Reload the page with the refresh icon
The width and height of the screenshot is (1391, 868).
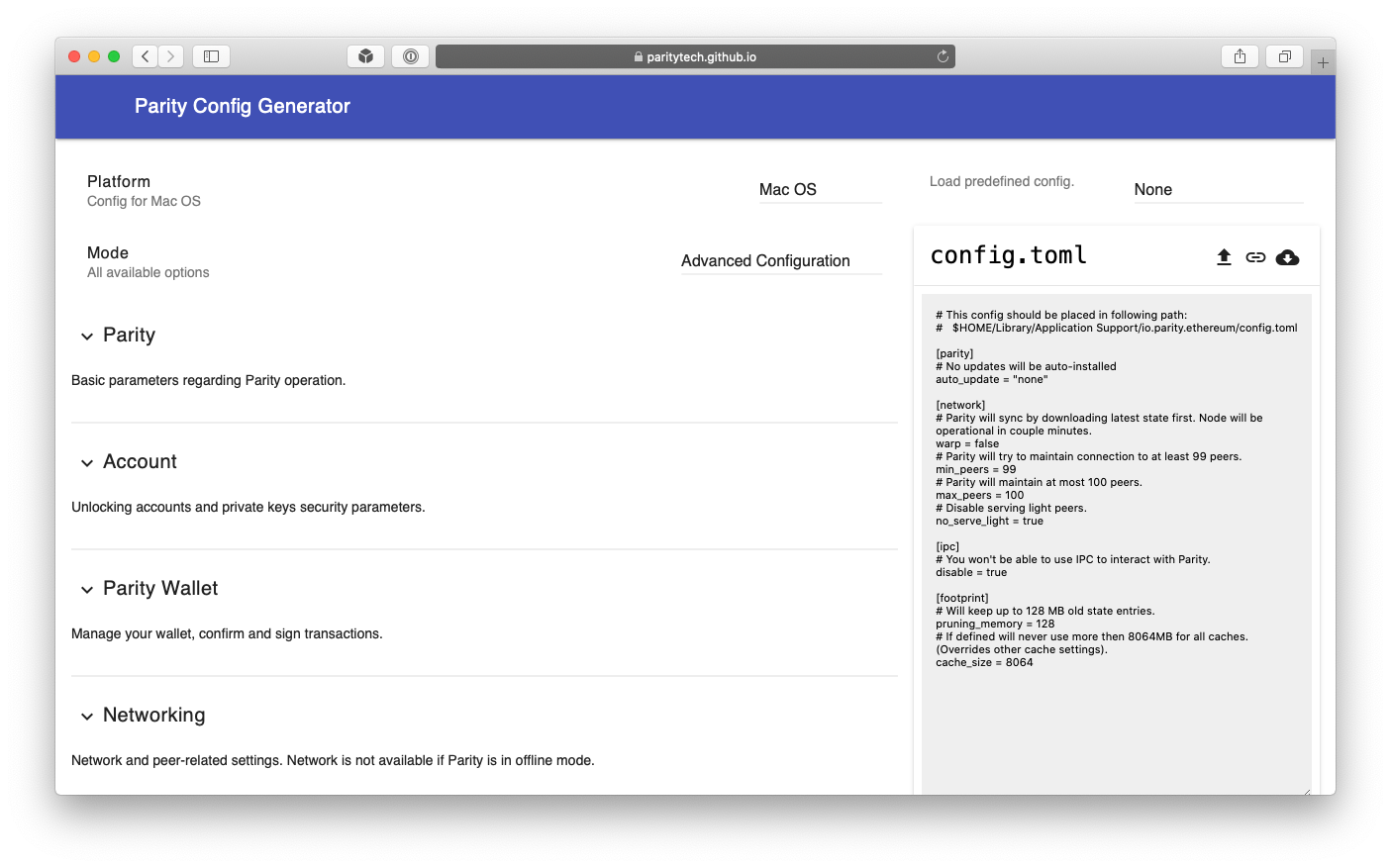pyautogui.click(x=943, y=56)
